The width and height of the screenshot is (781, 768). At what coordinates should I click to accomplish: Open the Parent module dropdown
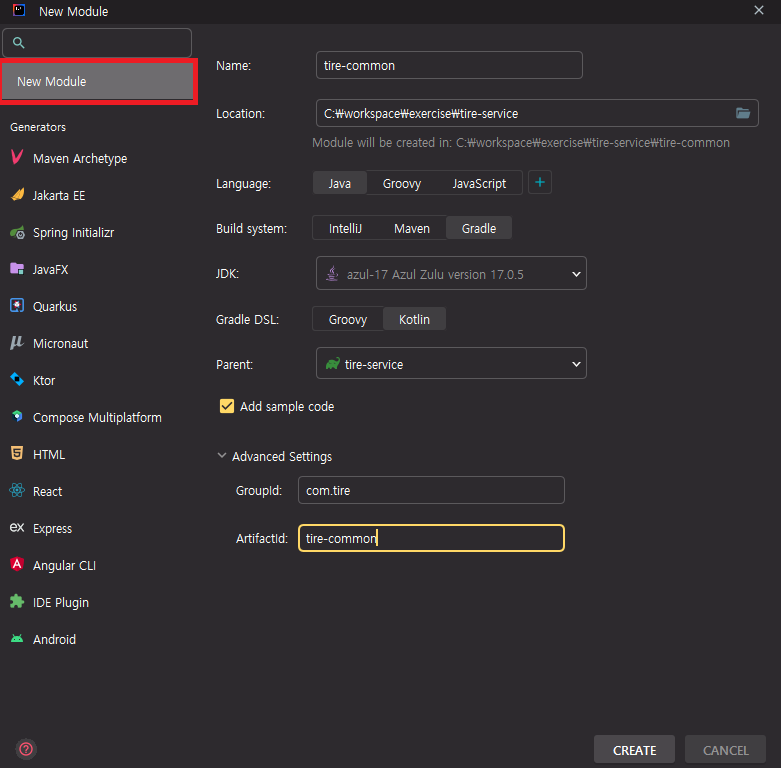451,364
